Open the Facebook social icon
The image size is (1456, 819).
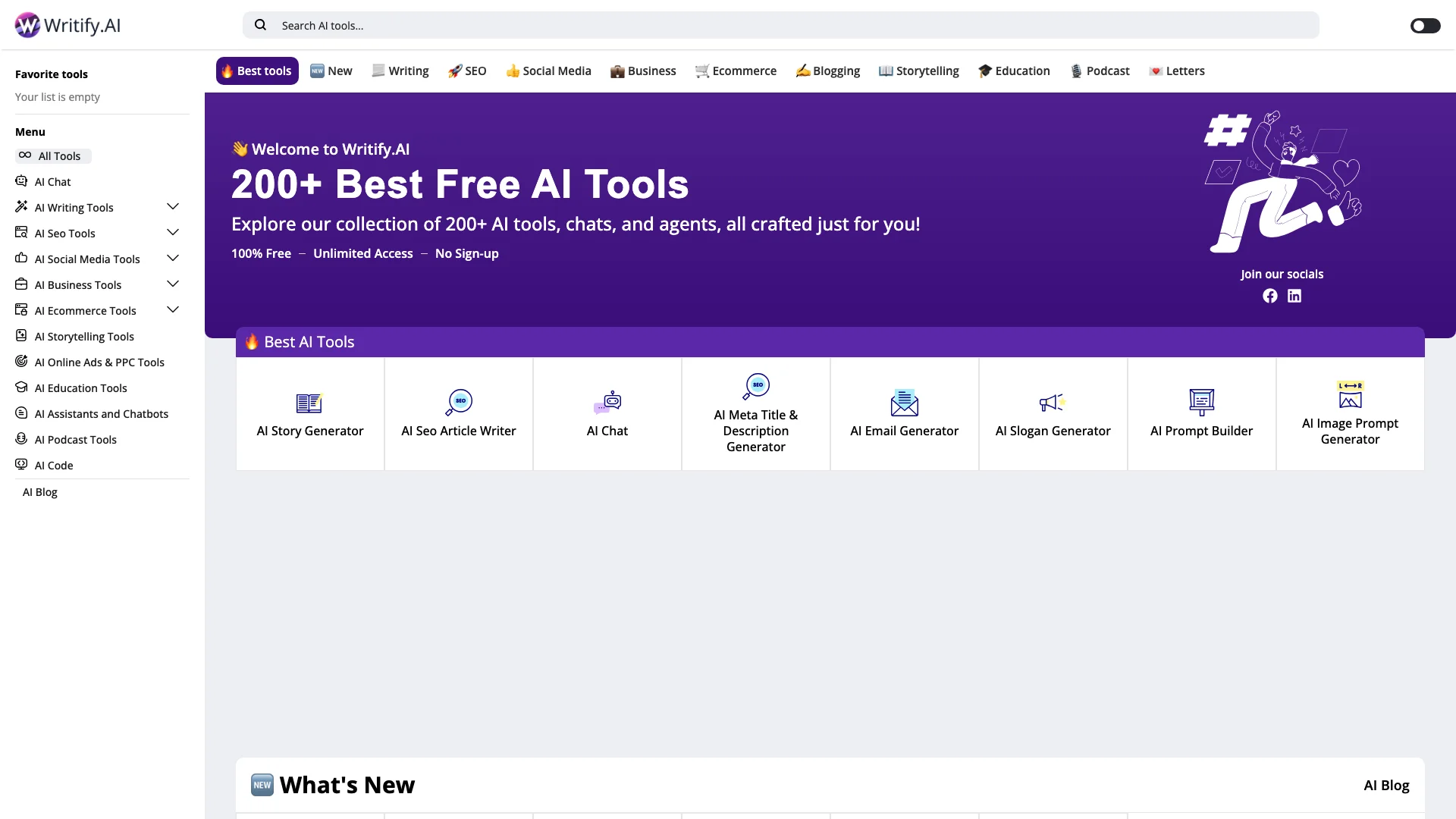coord(1269,296)
